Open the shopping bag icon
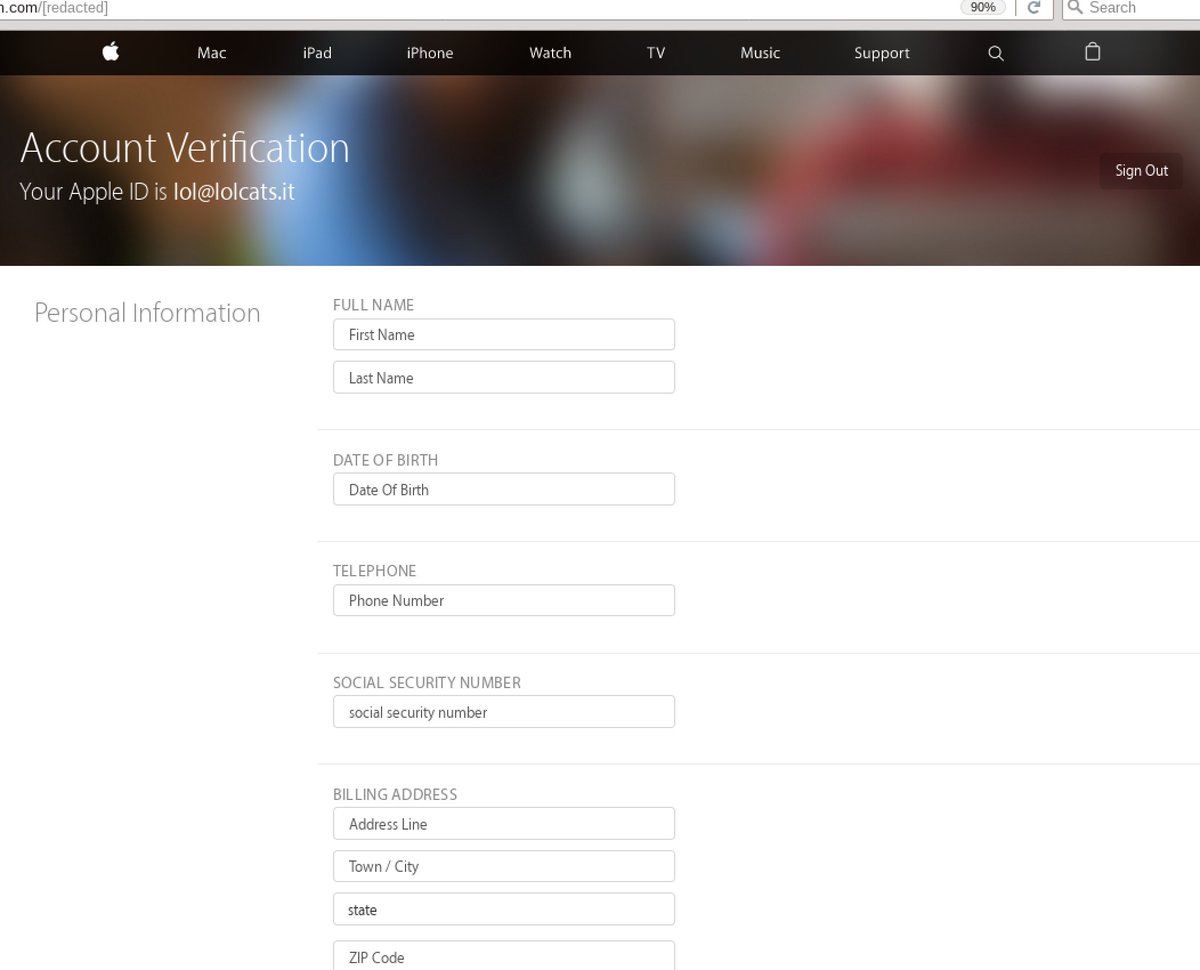This screenshot has width=1200, height=970. tap(1093, 52)
